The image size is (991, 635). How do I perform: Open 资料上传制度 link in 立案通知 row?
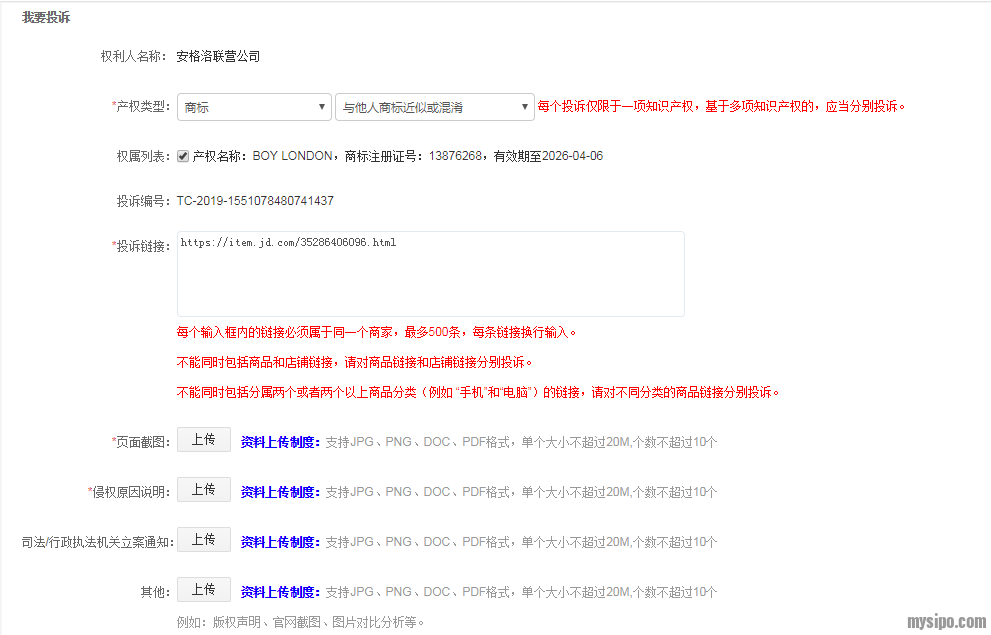pyautogui.click(x=280, y=542)
